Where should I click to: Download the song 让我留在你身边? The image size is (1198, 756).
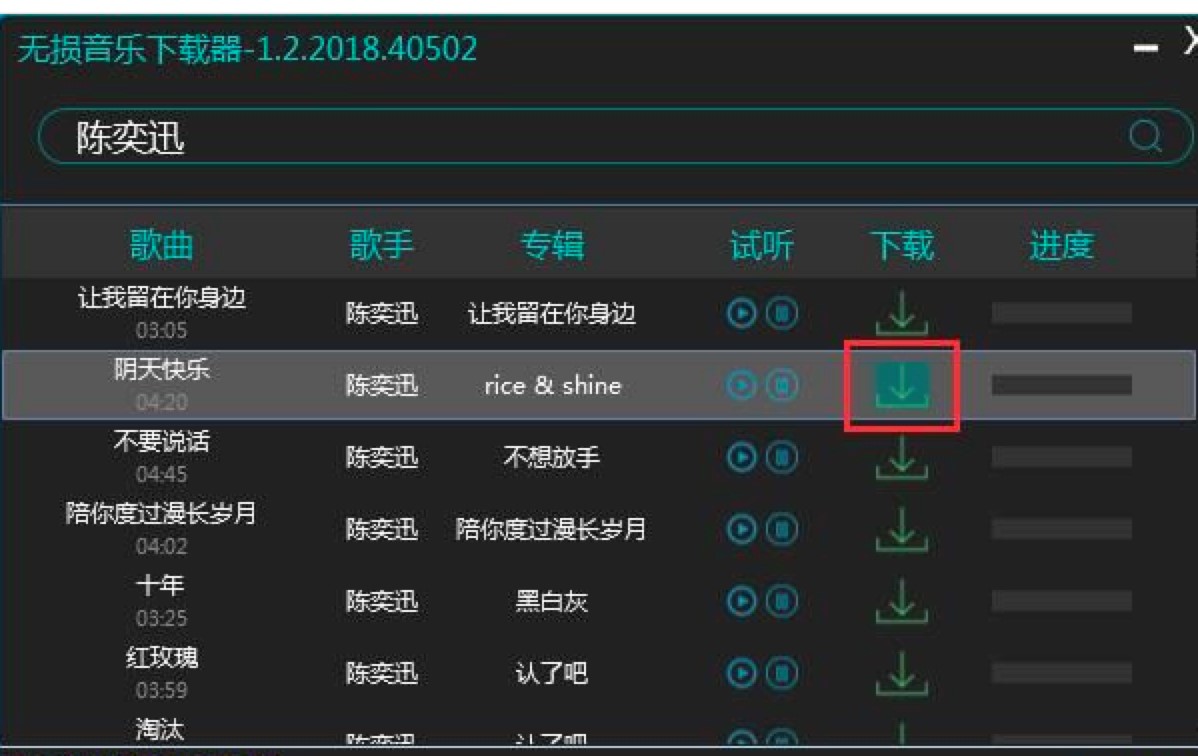(902, 313)
